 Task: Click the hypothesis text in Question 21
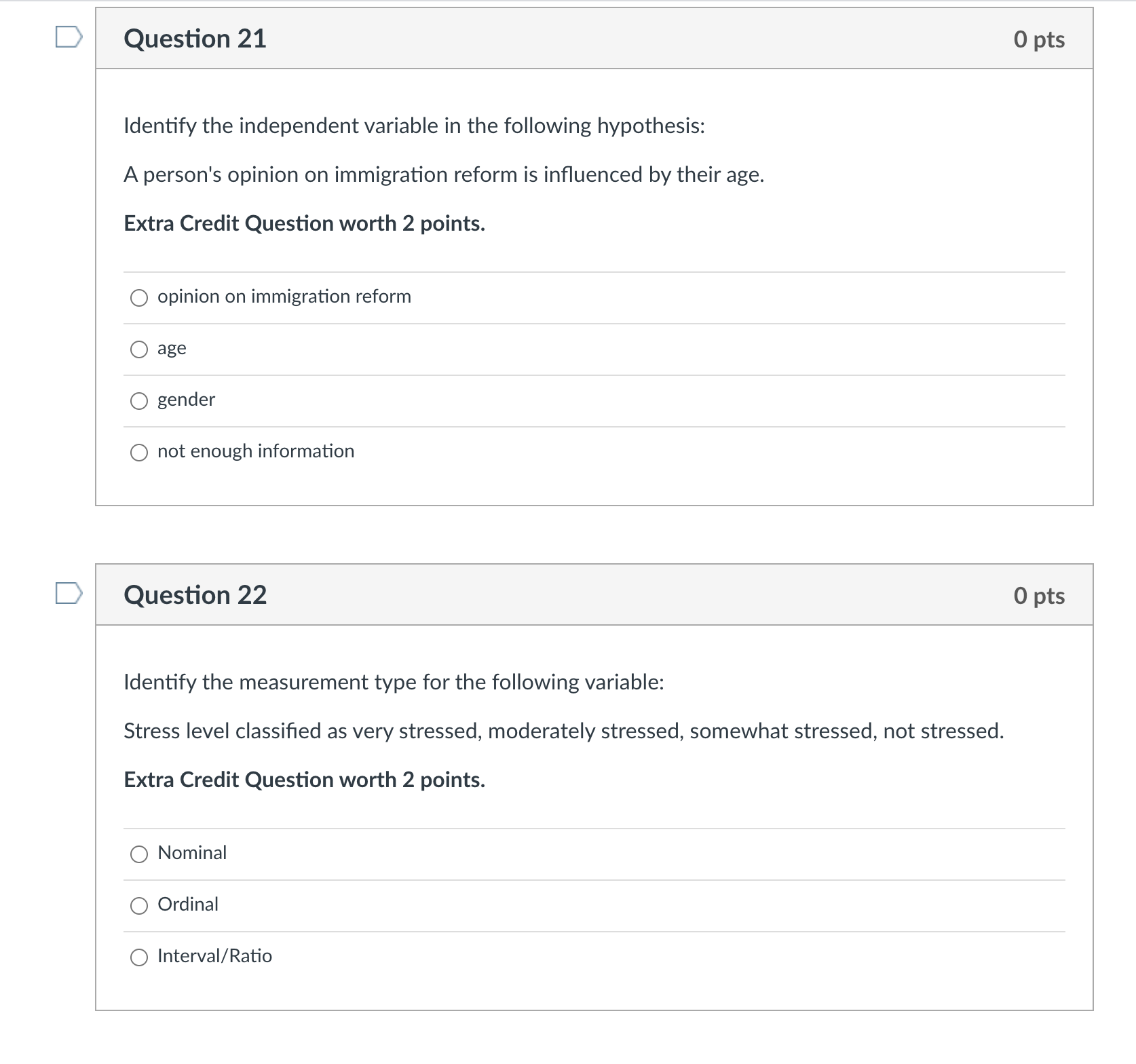[x=444, y=174]
